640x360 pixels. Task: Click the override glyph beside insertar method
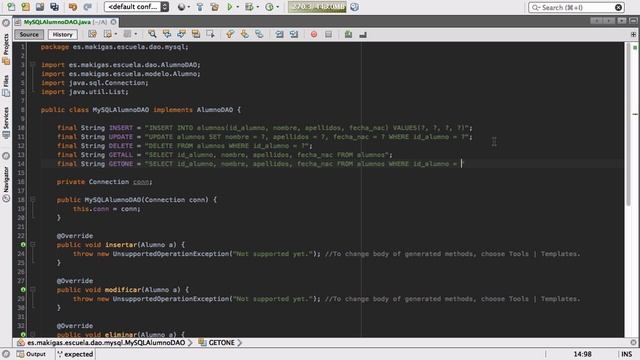23,244
